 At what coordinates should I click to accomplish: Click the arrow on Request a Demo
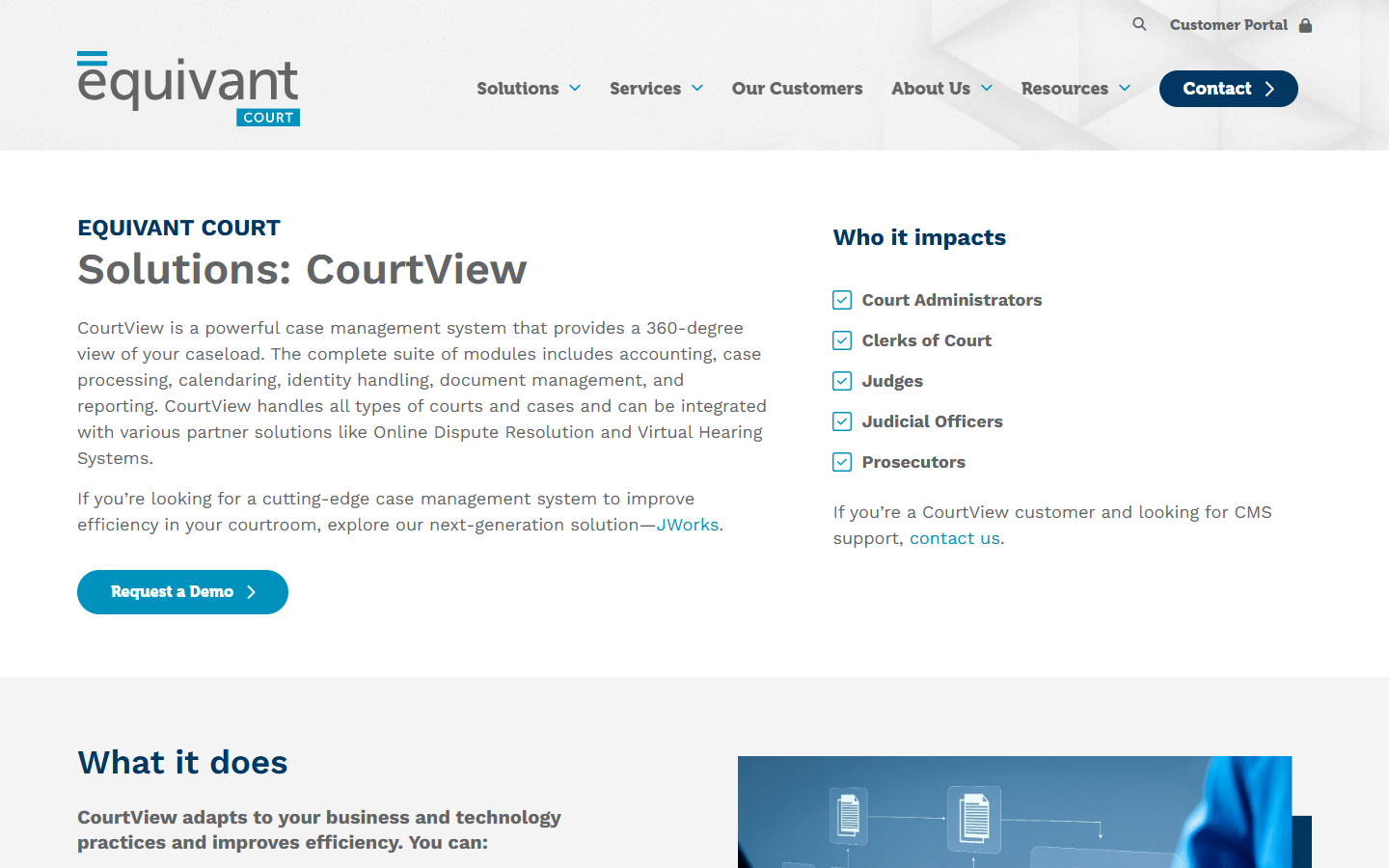tap(251, 592)
